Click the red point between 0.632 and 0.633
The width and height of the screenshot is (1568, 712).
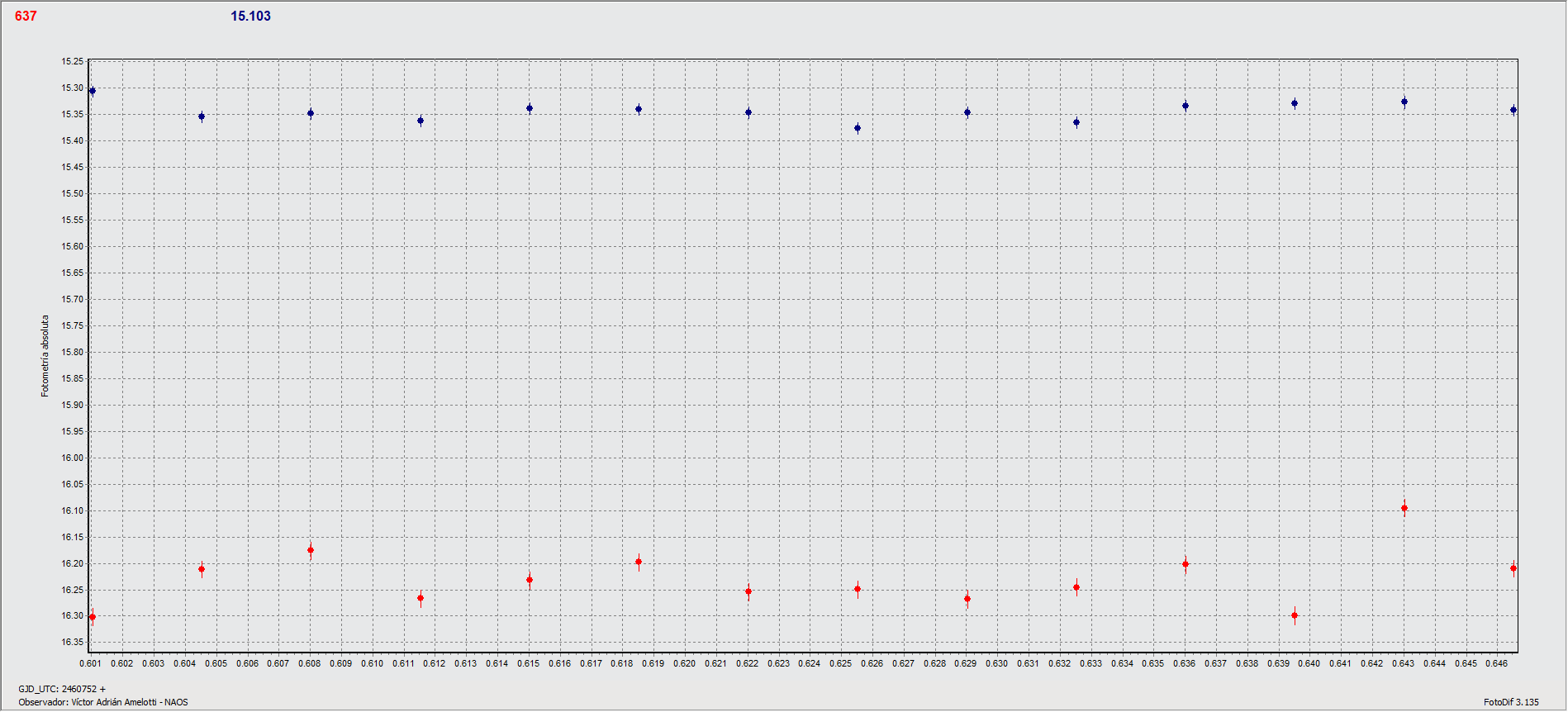(x=1076, y=587)
